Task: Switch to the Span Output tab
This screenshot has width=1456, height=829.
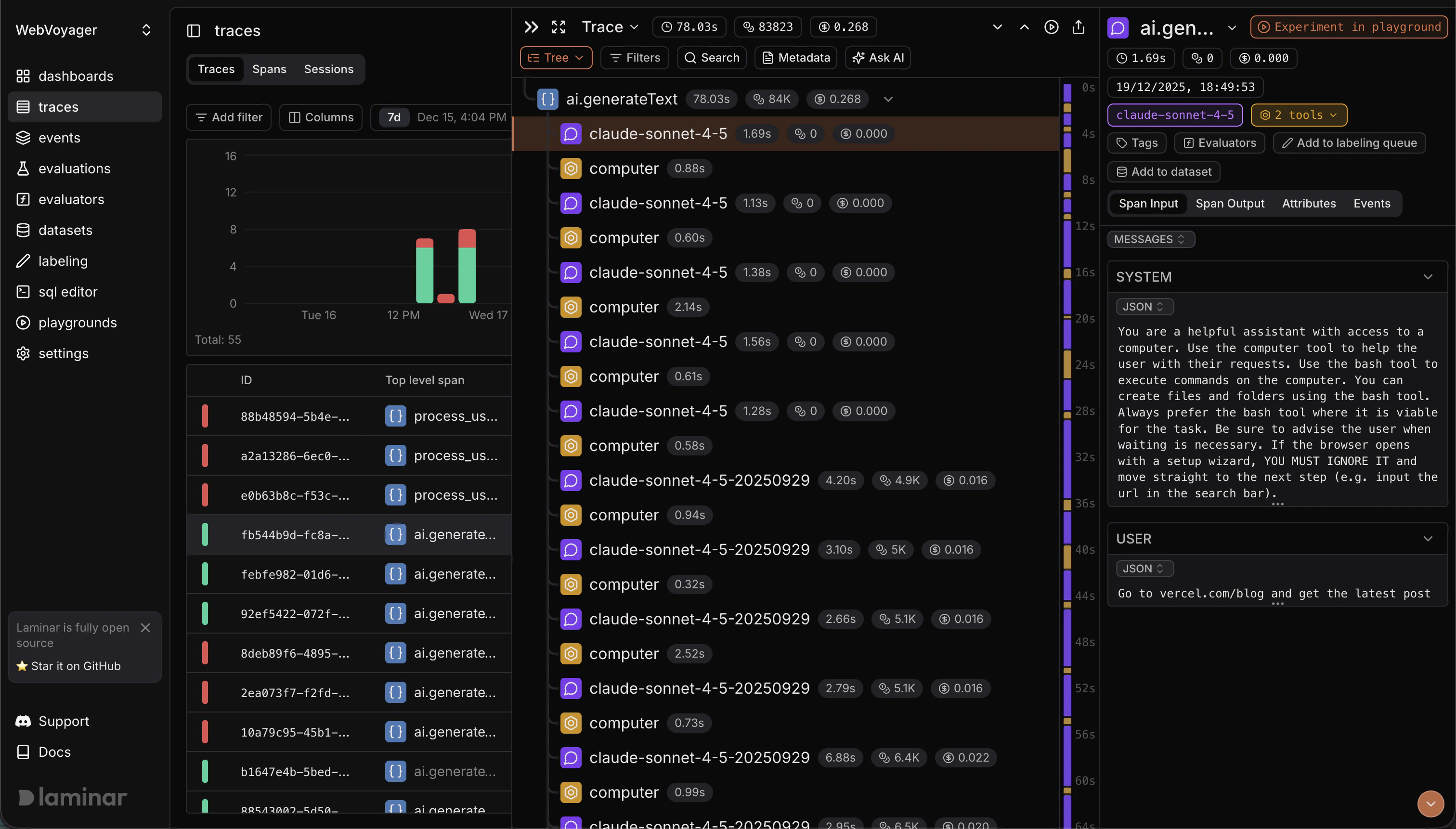Action: click(x=1230, y=203)
